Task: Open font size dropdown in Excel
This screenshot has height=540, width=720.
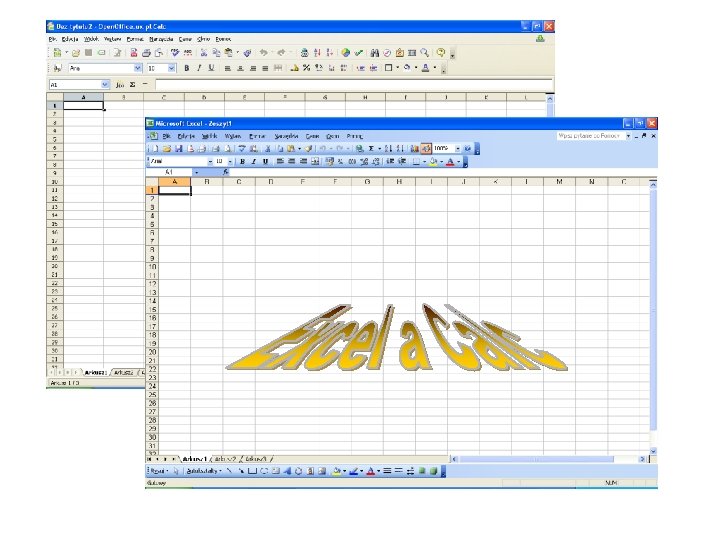Action: click(230, 161)
